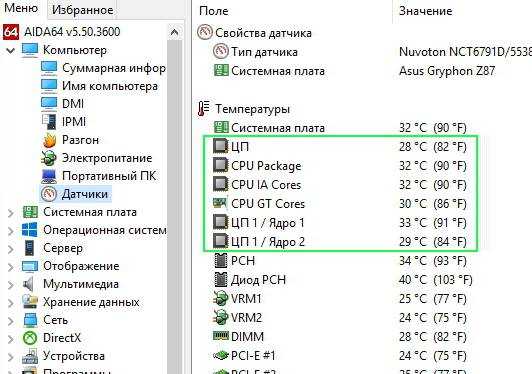
Task: Click the gauge icon beside Датчики
Action: click(49, 194)
